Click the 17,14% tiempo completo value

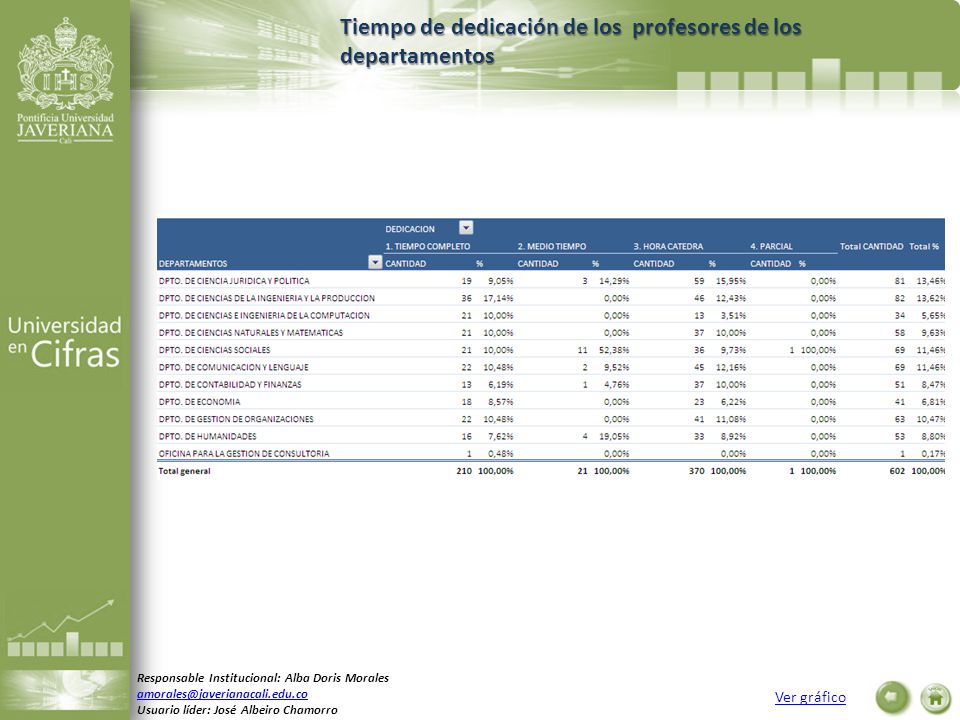point(498,298)
